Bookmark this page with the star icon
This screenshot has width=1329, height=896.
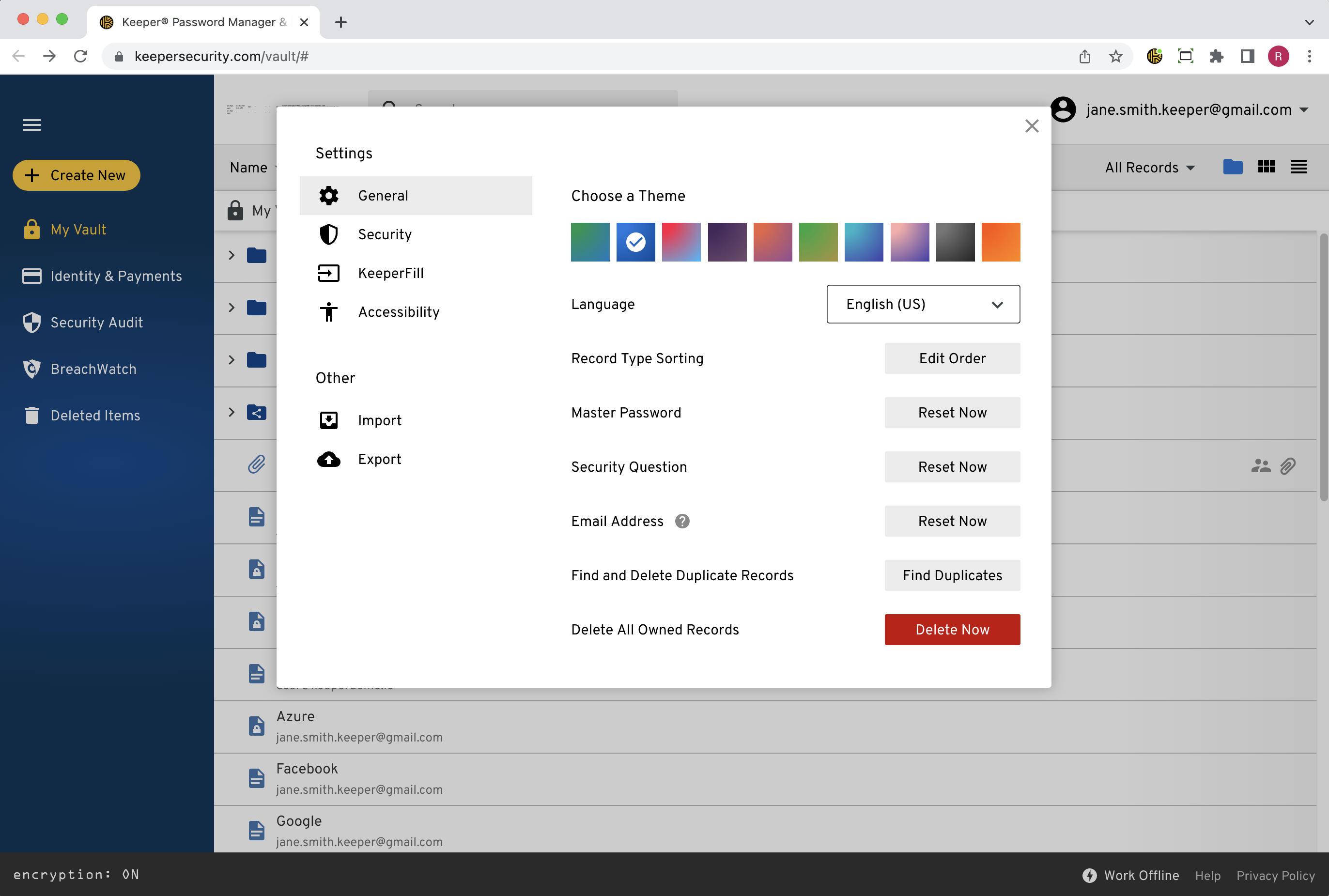(x=1115, y=56)
